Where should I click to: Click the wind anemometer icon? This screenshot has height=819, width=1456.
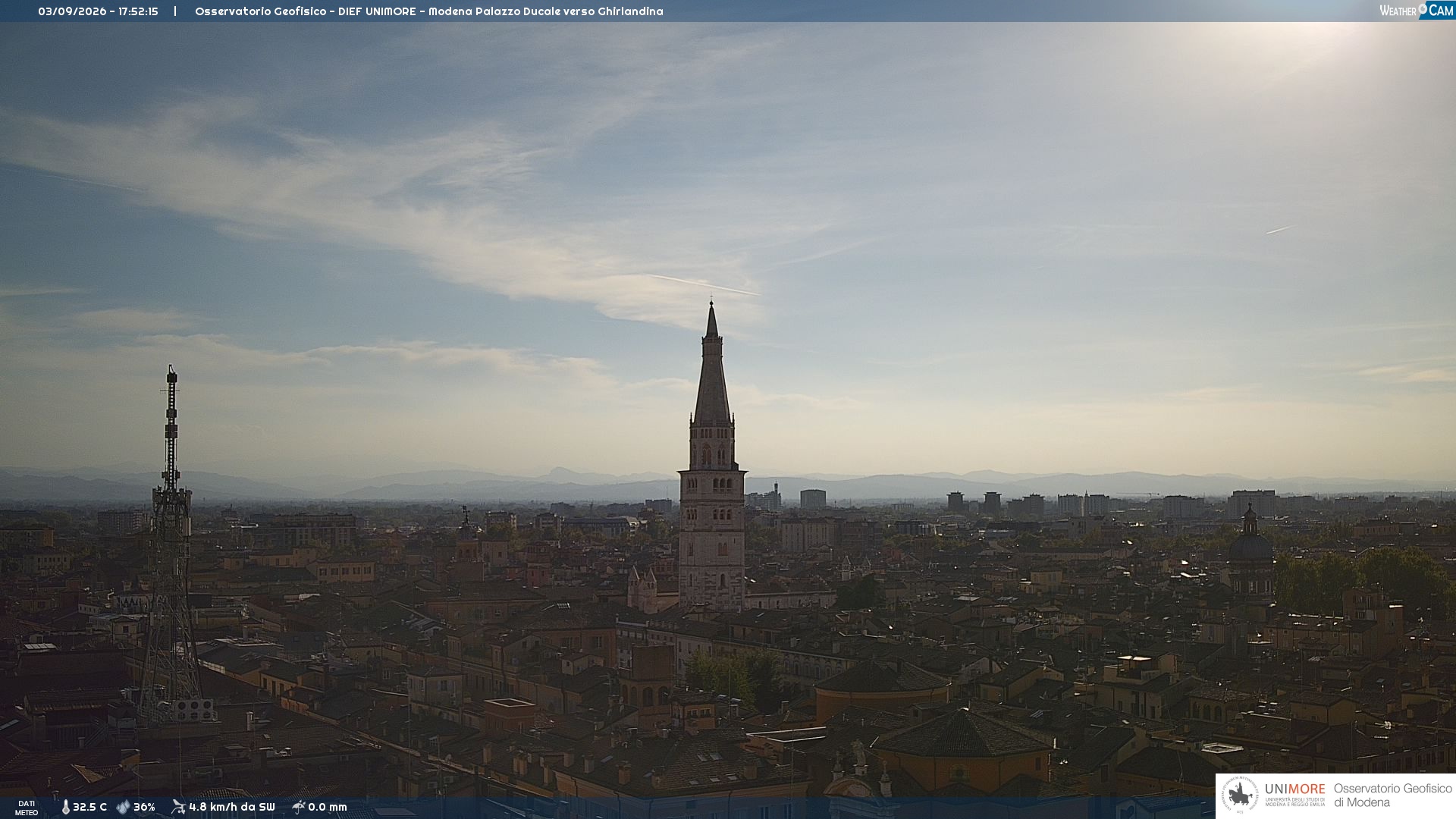pos(178,807)
